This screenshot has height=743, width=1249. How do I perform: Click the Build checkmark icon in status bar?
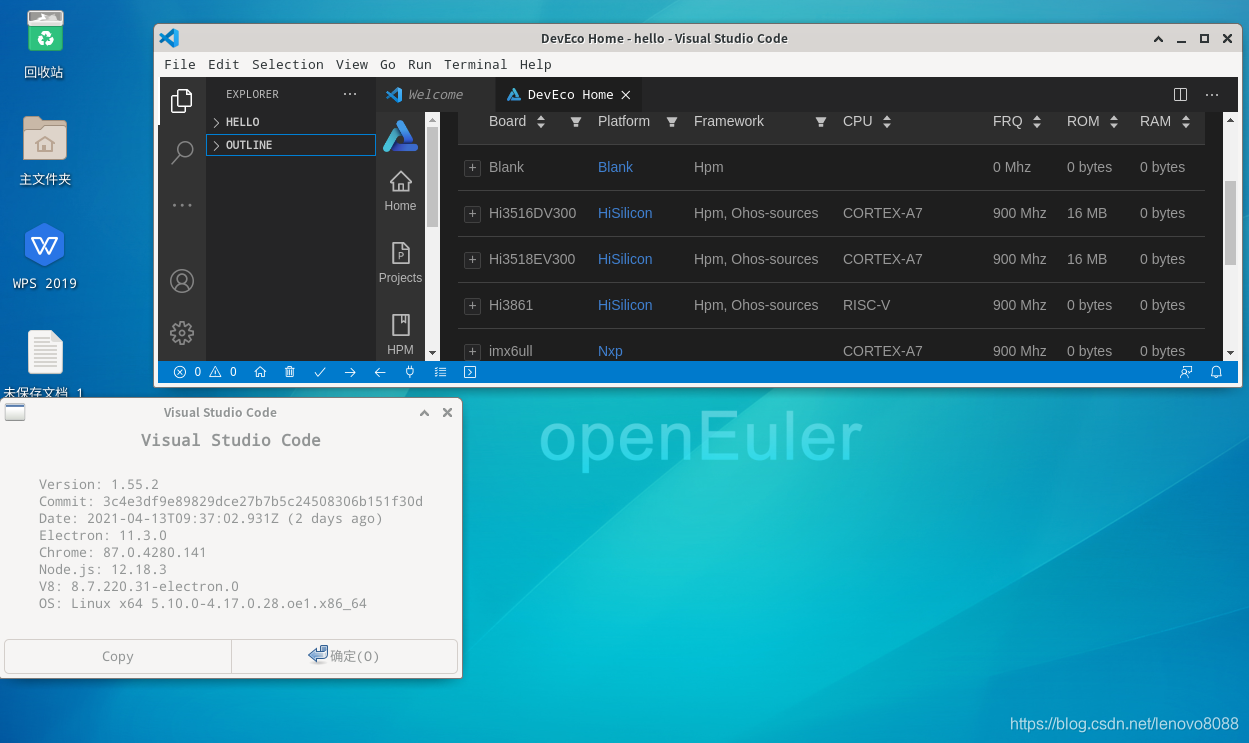pos(320,372)
